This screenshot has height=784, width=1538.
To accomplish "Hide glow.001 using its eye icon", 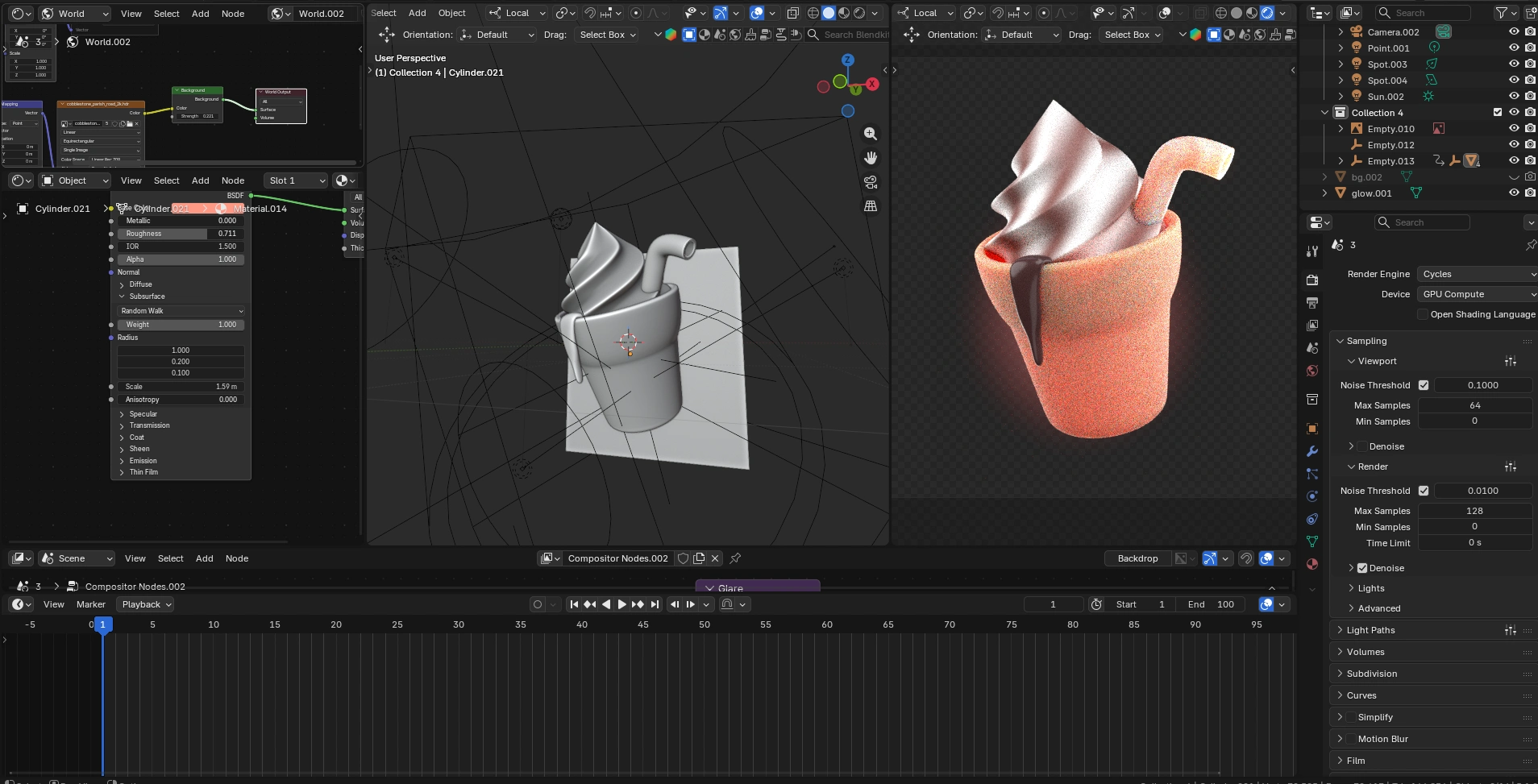I will point(1514,193).
